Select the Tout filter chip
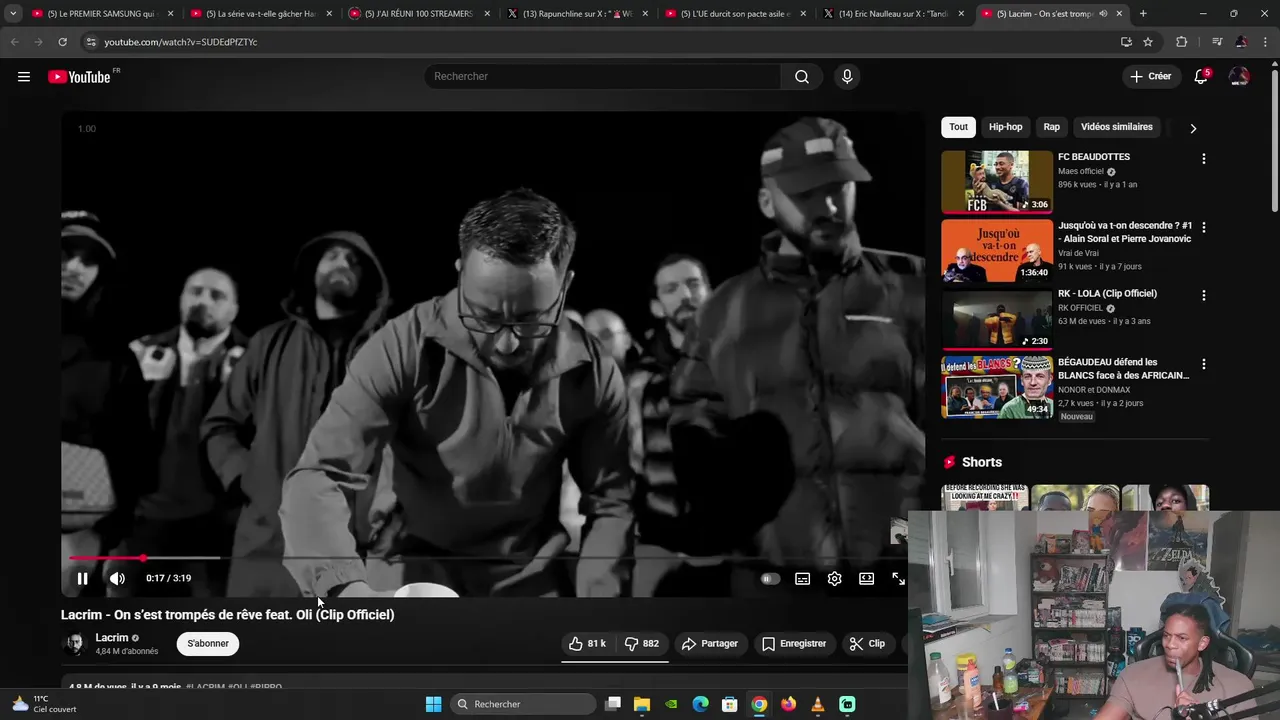 pos(958,127)
